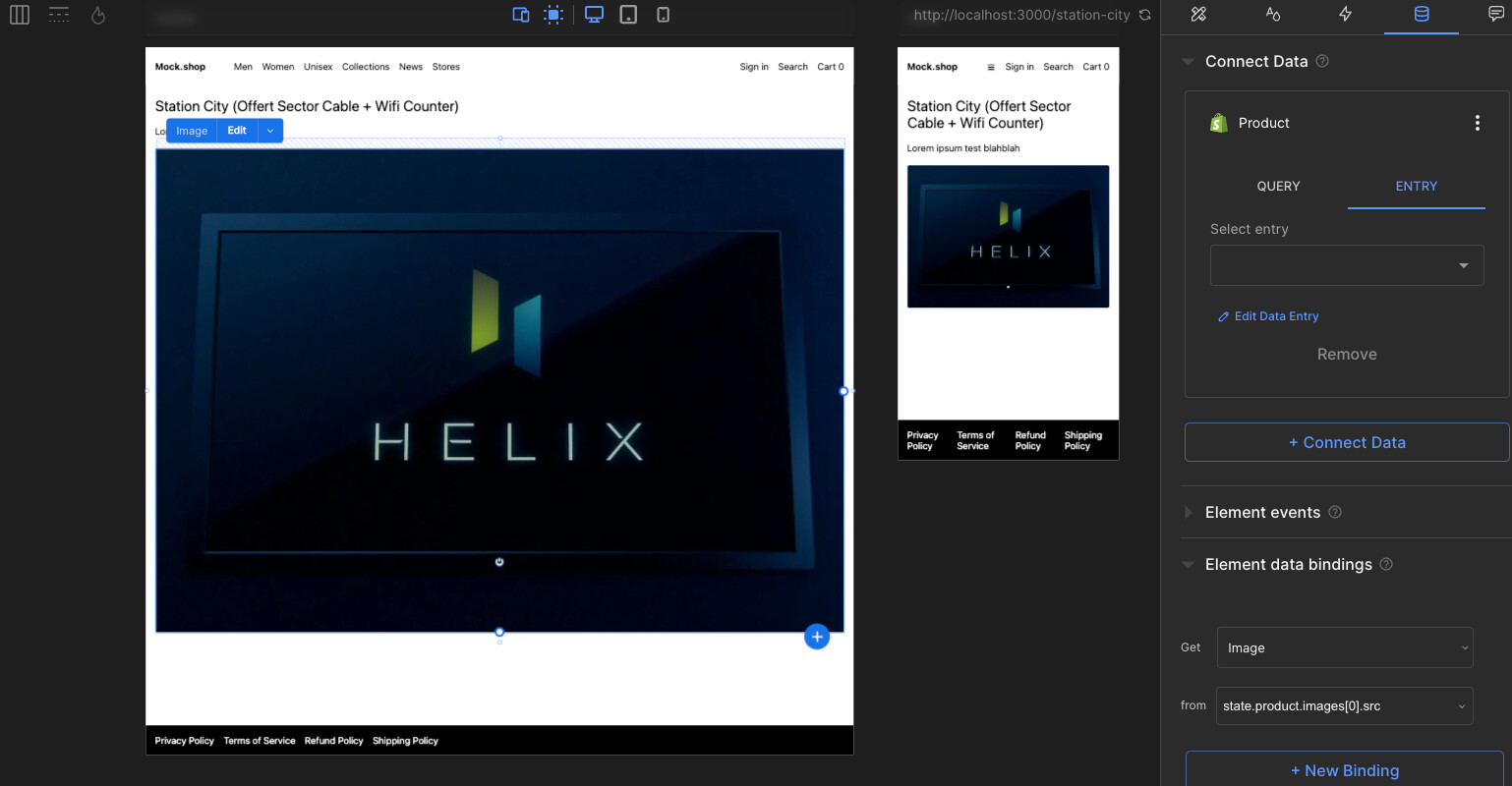Screen dimensions: 1512x786
Task: Switch to the QUERY tab
Action: coord(1278,186)
